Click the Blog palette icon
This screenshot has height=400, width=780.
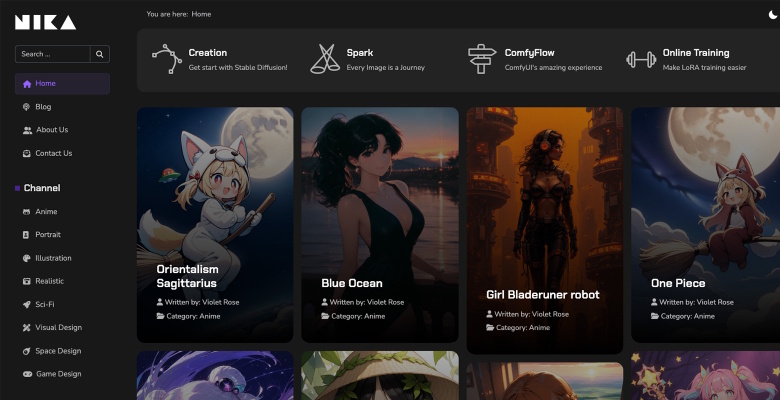(26, 107)
